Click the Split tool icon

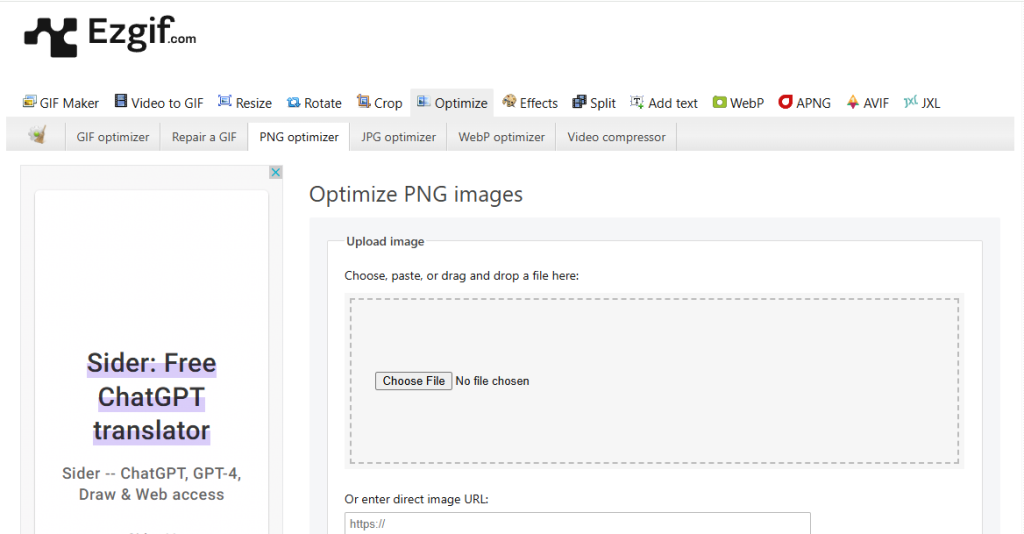point(579,102)
